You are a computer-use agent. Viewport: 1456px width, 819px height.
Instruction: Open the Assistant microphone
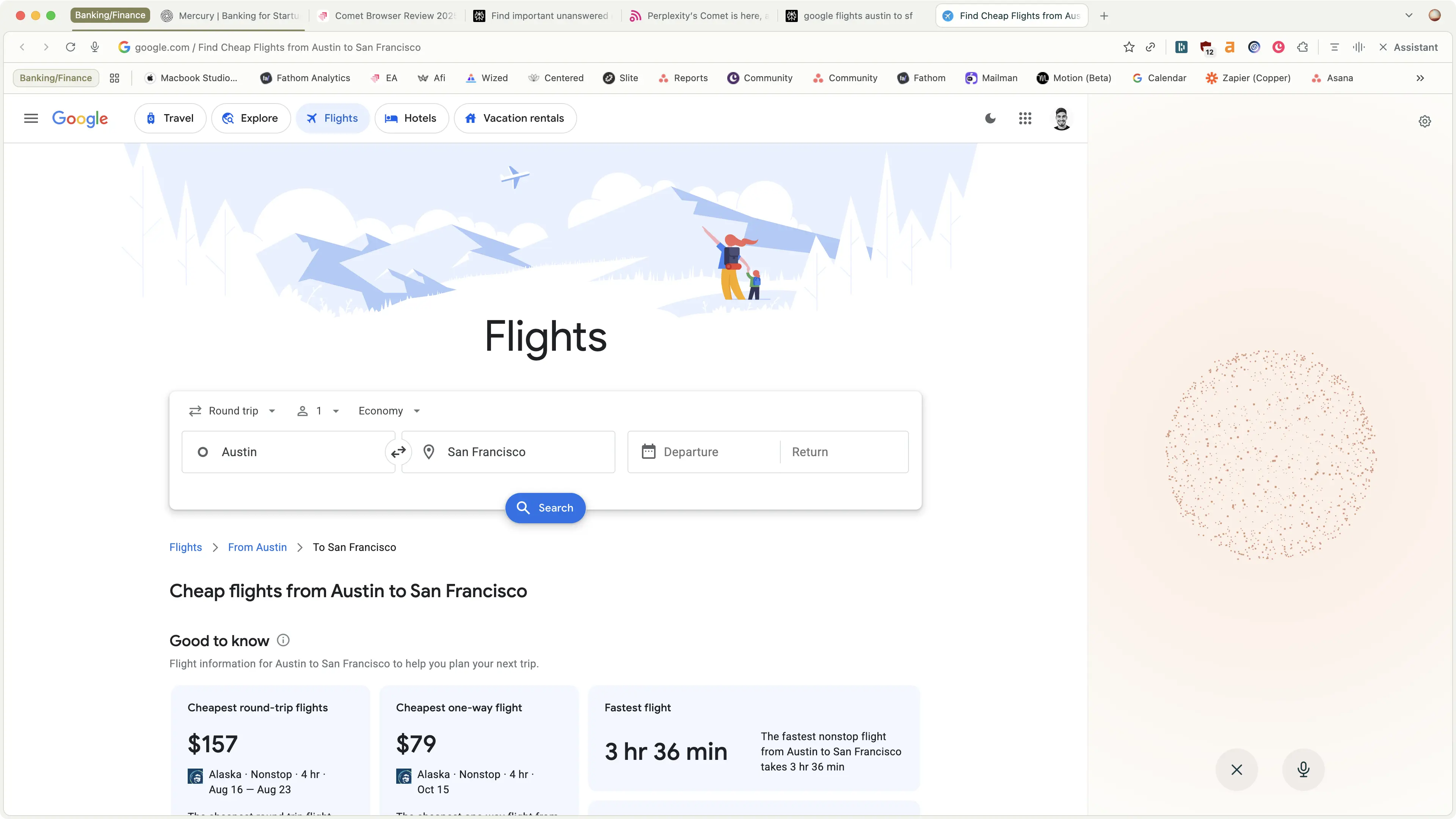coord(1304,769)
